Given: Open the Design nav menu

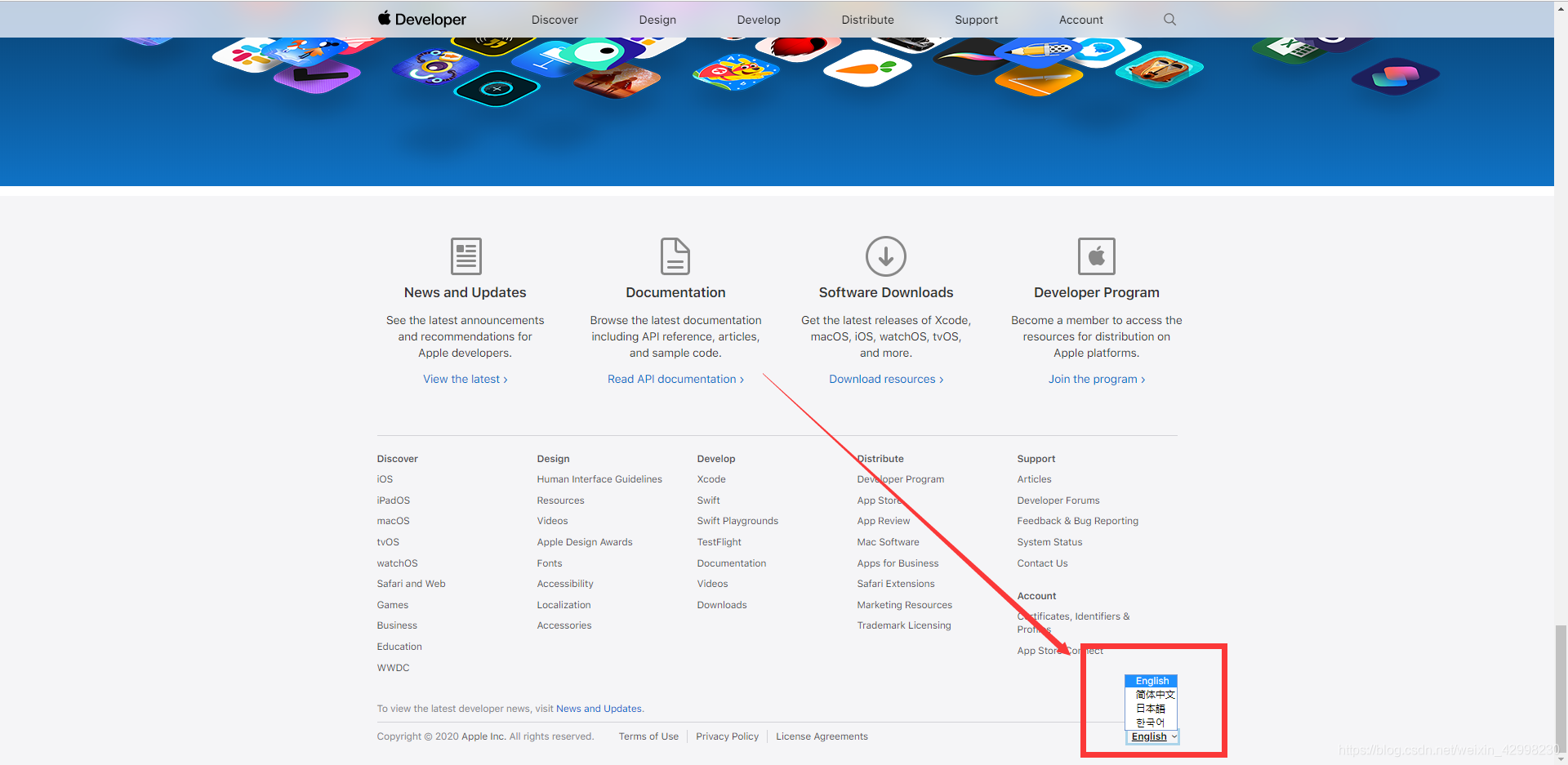Looking at the screenshot, I should (657, 20).
